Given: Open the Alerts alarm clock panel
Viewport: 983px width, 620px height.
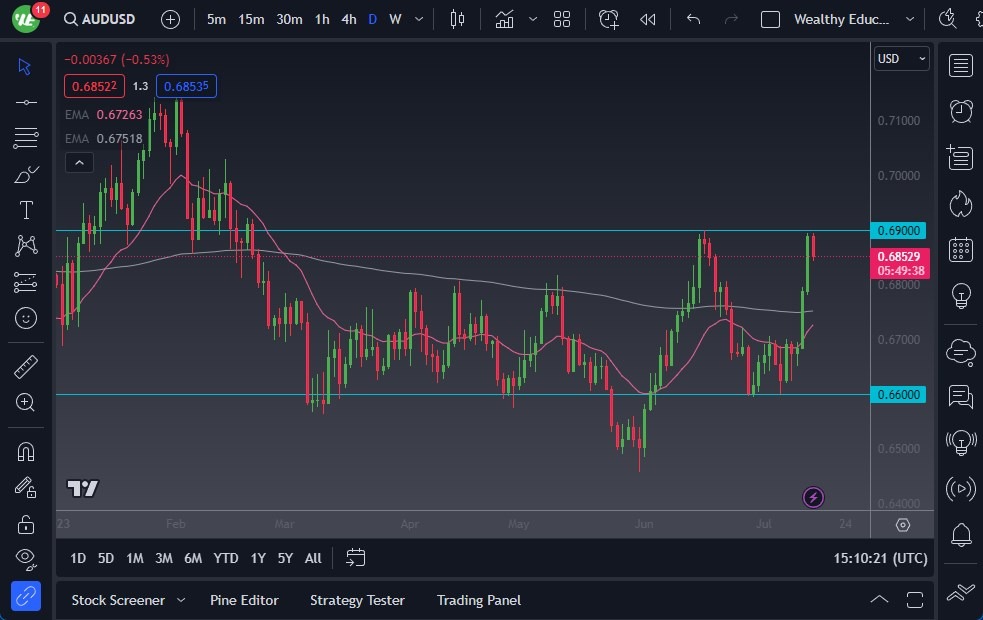Looking at the screenshot, I should (961, 111).
